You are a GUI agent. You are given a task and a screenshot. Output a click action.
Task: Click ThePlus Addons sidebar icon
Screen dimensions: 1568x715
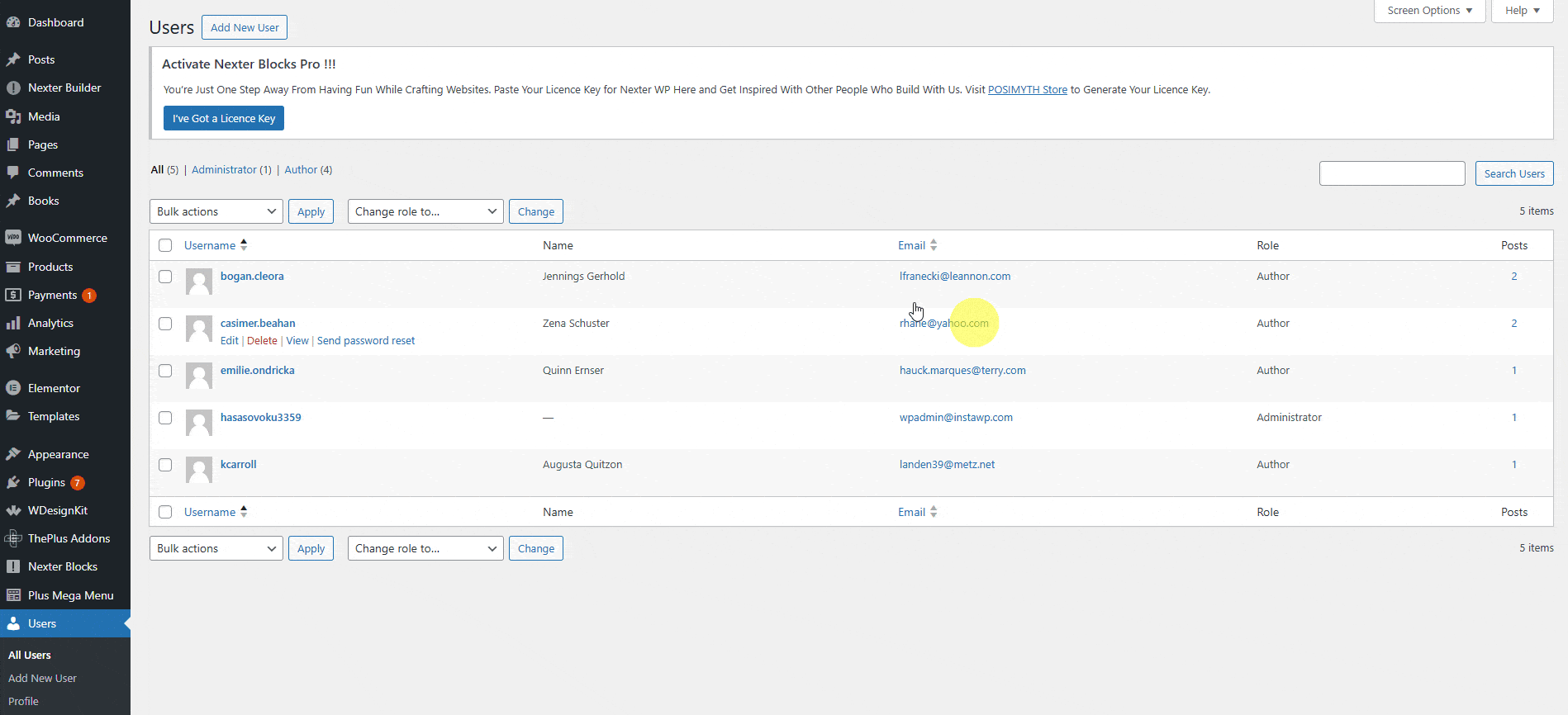(x=13, y=538)
